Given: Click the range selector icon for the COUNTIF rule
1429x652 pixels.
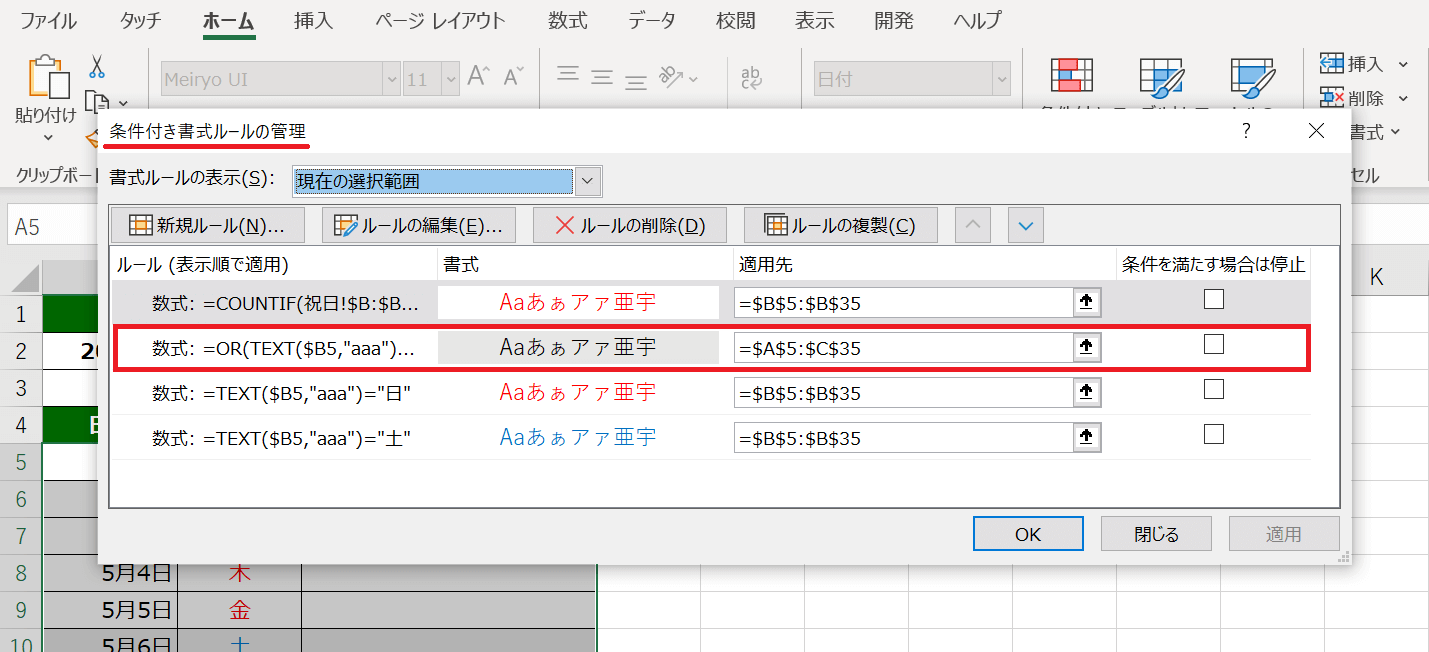Looking at the screenshot, I should [1086, 302].
